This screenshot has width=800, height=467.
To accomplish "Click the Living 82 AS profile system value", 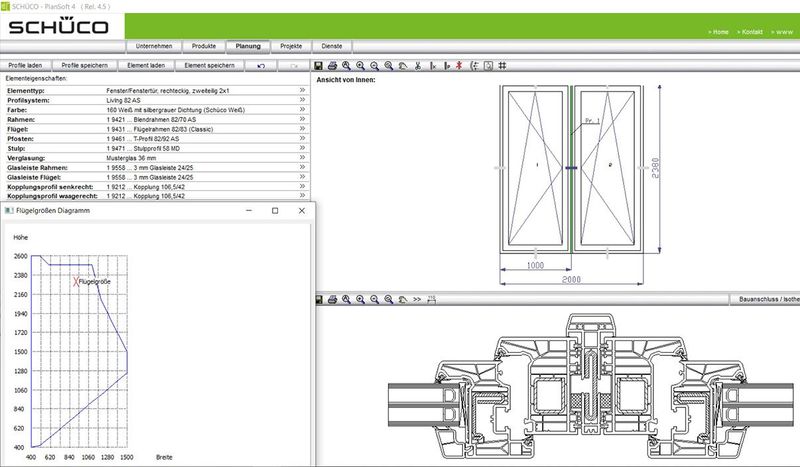I will [x=123, y=100].
